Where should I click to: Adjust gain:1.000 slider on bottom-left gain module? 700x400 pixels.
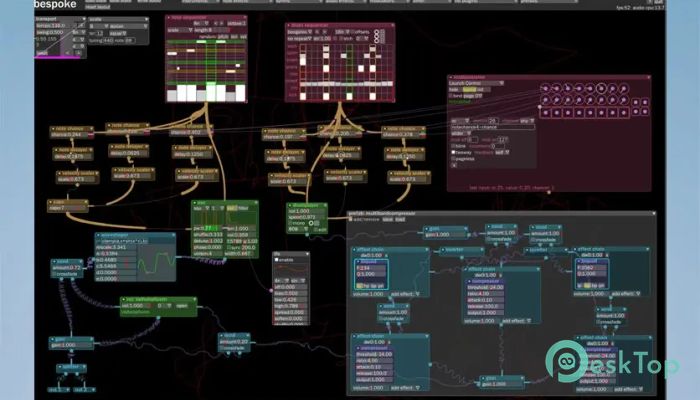(71, 345)
